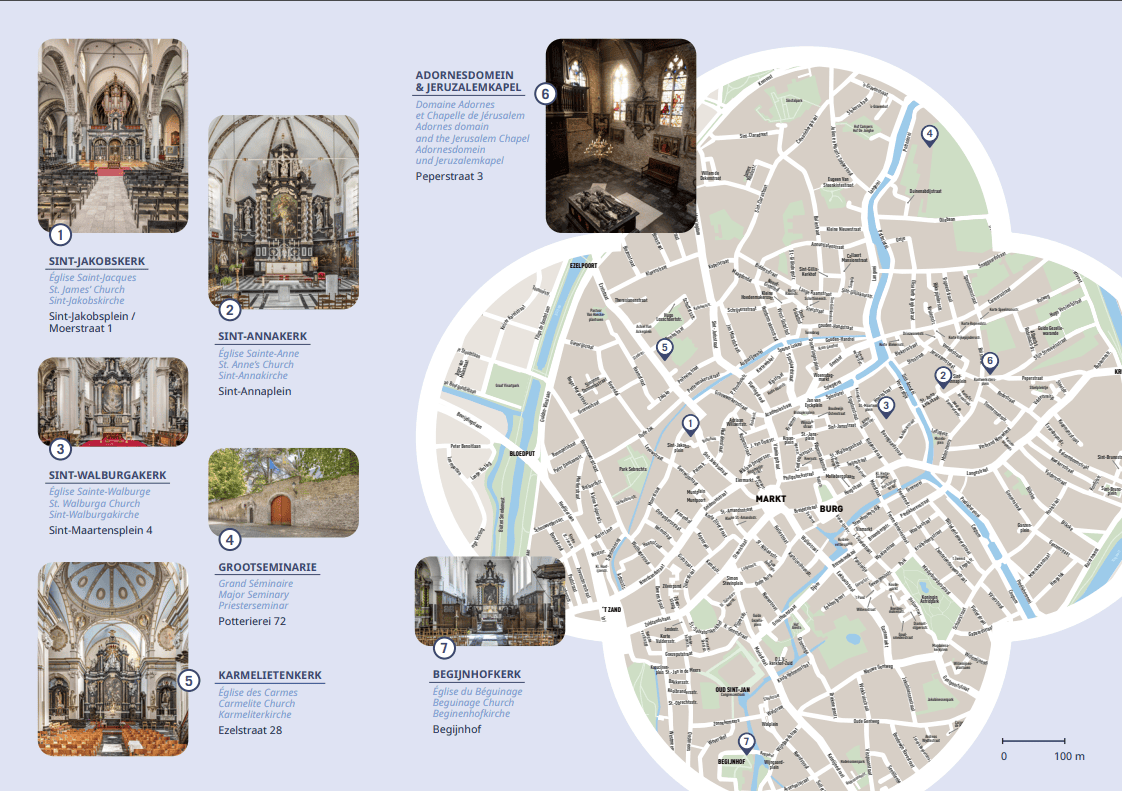Viewport: 1122px width, 791px height.
Task: Click the SINT-ANNAKERK heading
Action: pyautogui.click(x=263, y=336)
